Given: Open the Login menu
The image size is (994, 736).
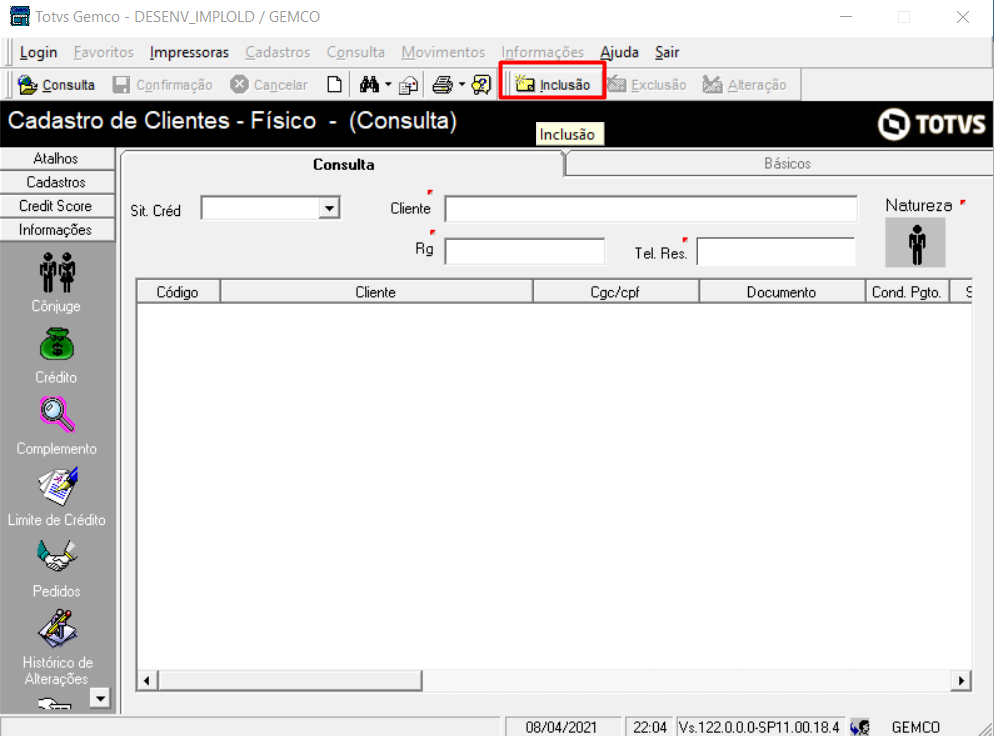Looking at the screenshot, I should pos(39,52).
